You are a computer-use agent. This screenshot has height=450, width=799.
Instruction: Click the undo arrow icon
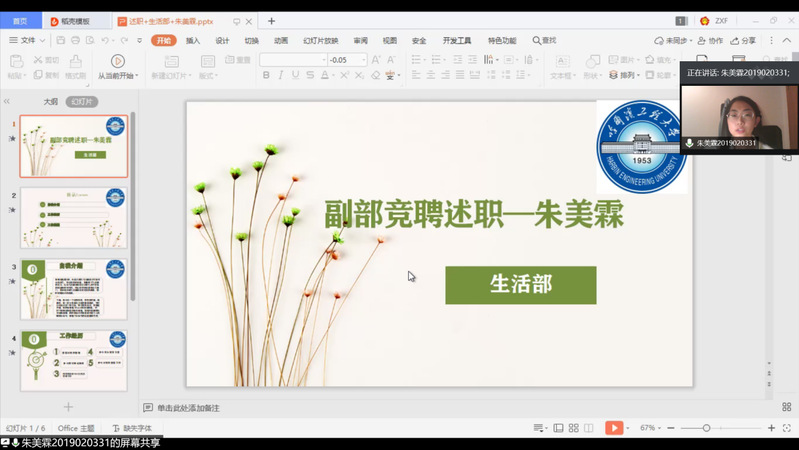[x=105, y=40]
